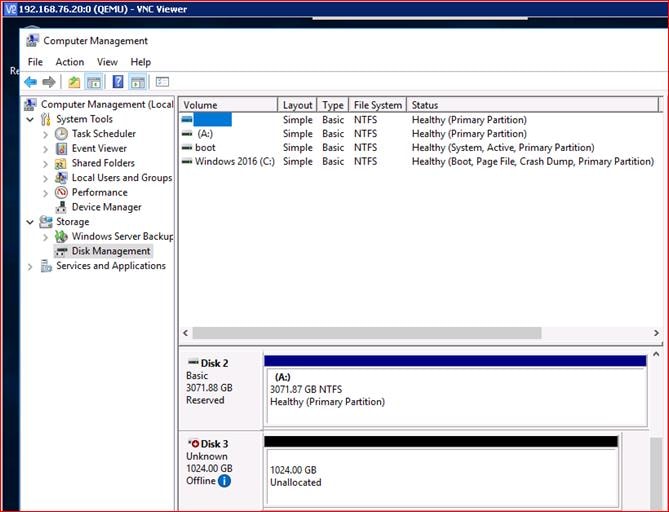Click the drive icon of the boot volume

(187, 148)
